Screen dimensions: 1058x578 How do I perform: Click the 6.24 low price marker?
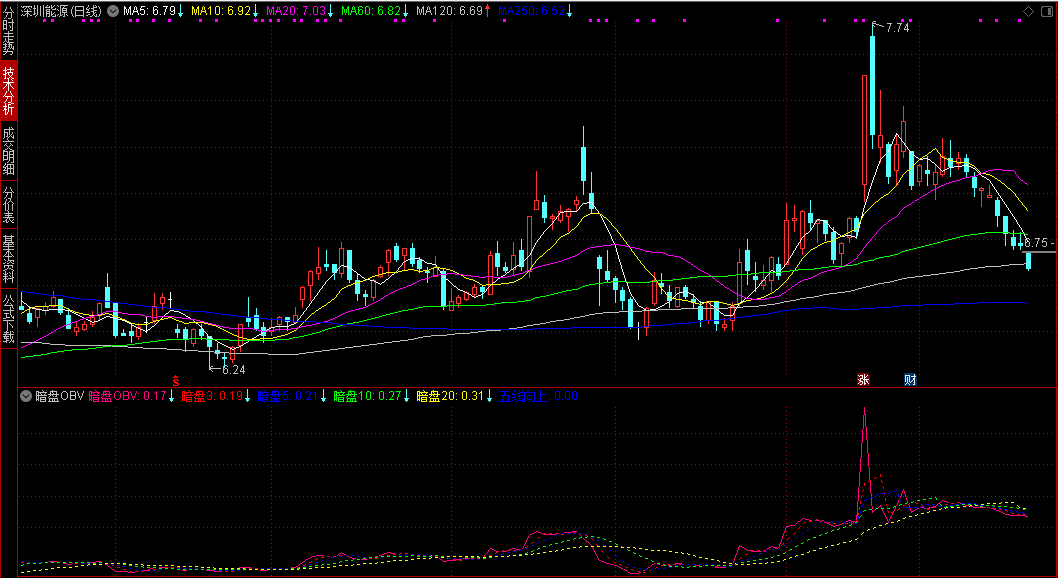(x=233, y=369)
